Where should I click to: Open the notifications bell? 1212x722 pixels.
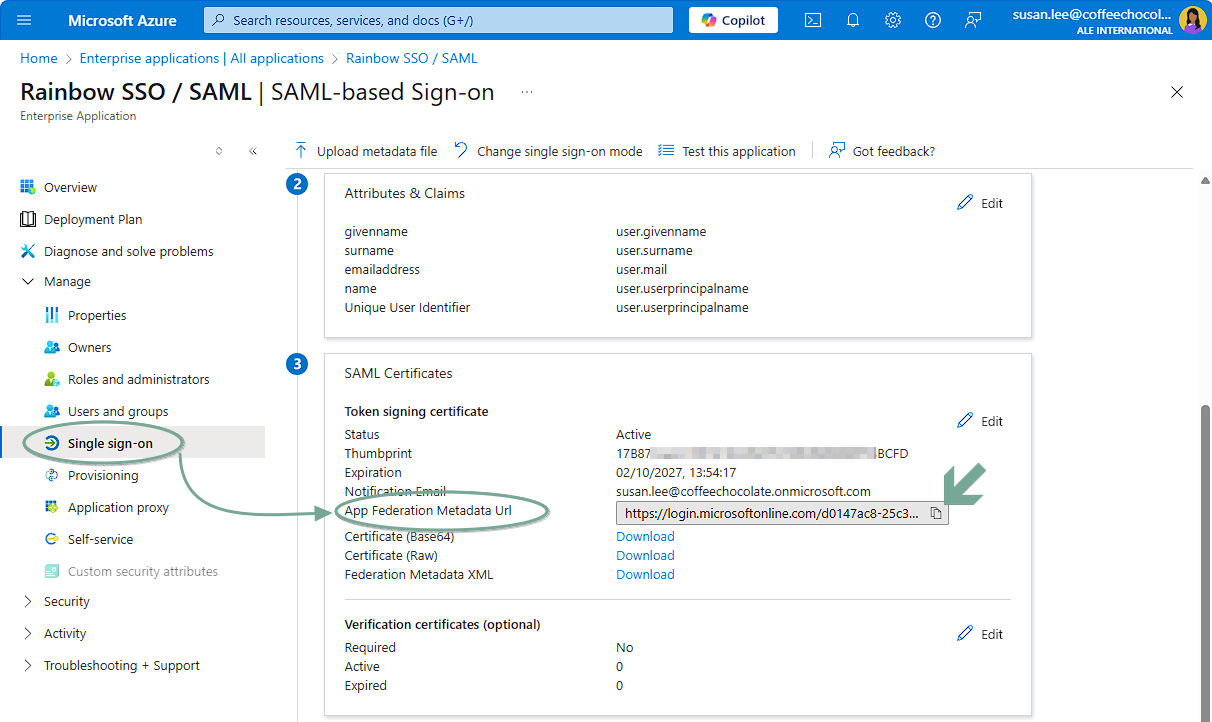point(853,20)
